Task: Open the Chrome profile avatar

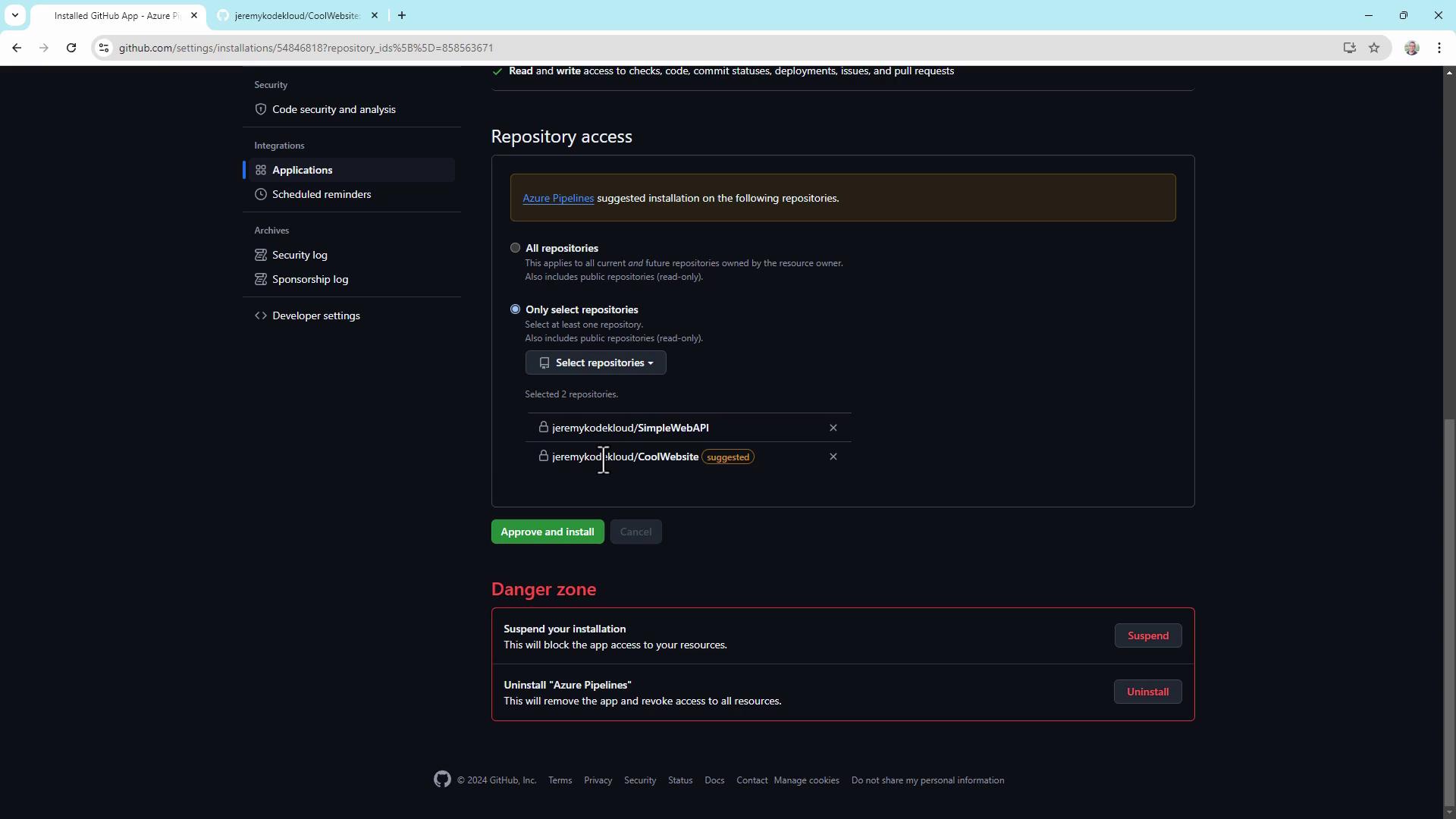Action: 1412,48
